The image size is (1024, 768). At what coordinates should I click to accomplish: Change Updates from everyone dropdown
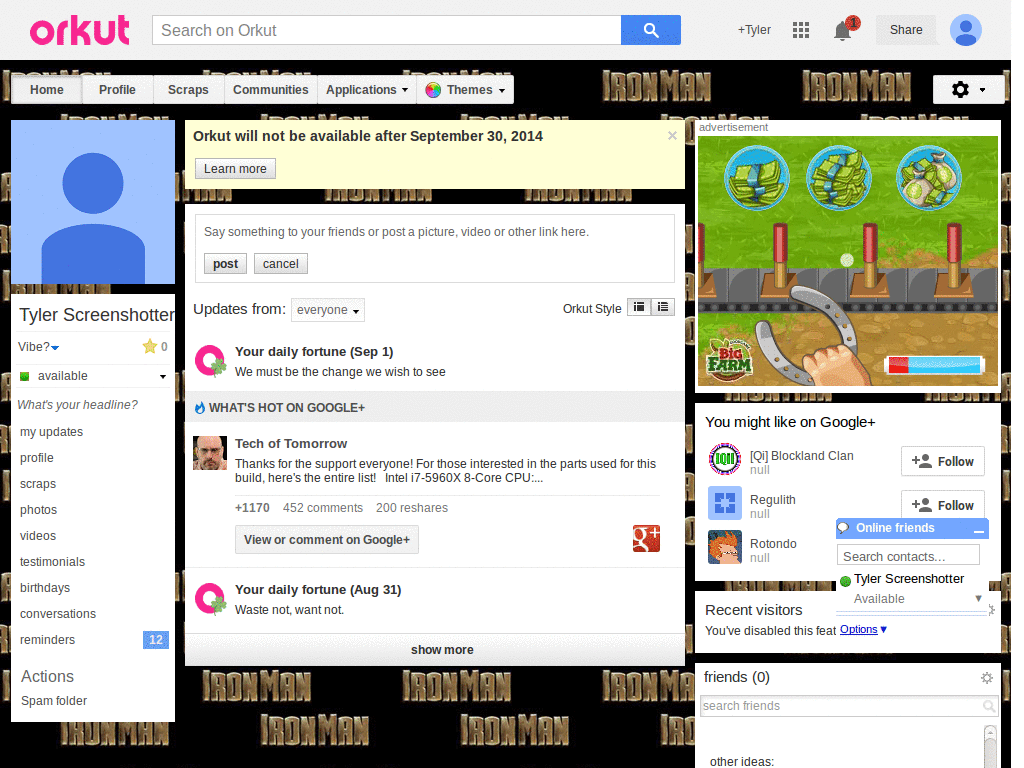(328, 310)
